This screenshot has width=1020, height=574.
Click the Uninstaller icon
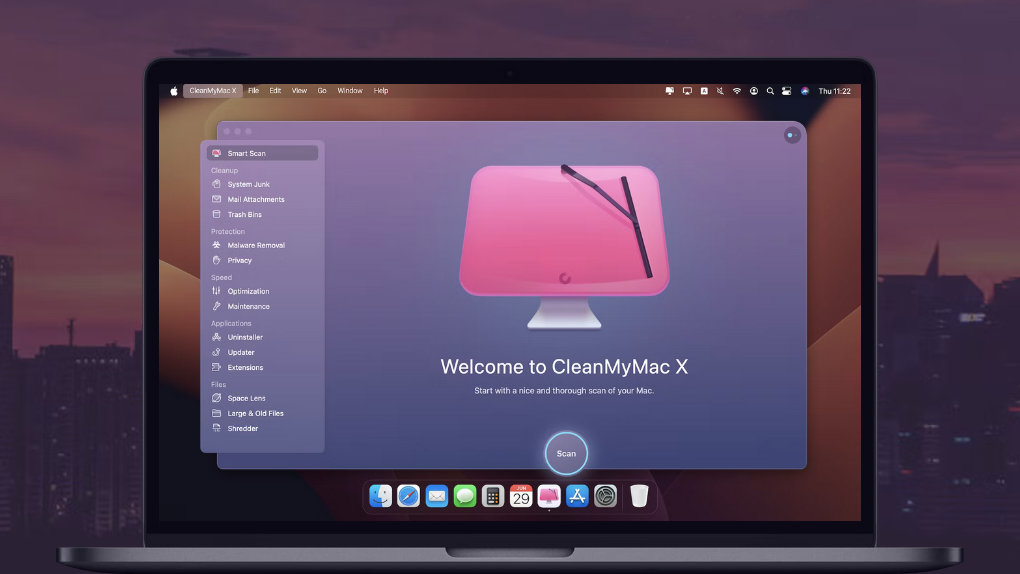click(x=217, y=337)
